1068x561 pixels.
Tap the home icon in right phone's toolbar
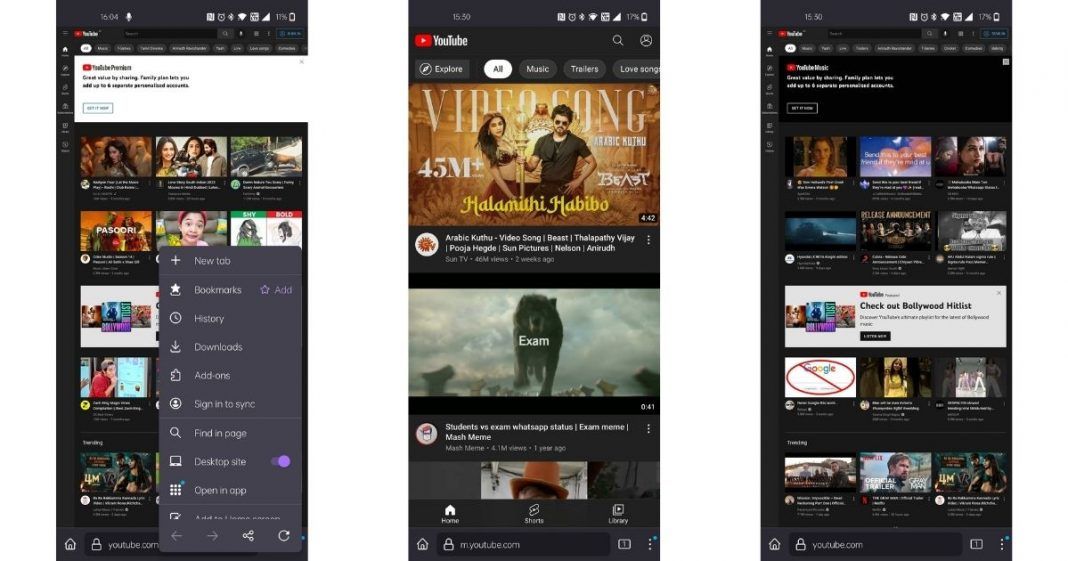point(774,544)
